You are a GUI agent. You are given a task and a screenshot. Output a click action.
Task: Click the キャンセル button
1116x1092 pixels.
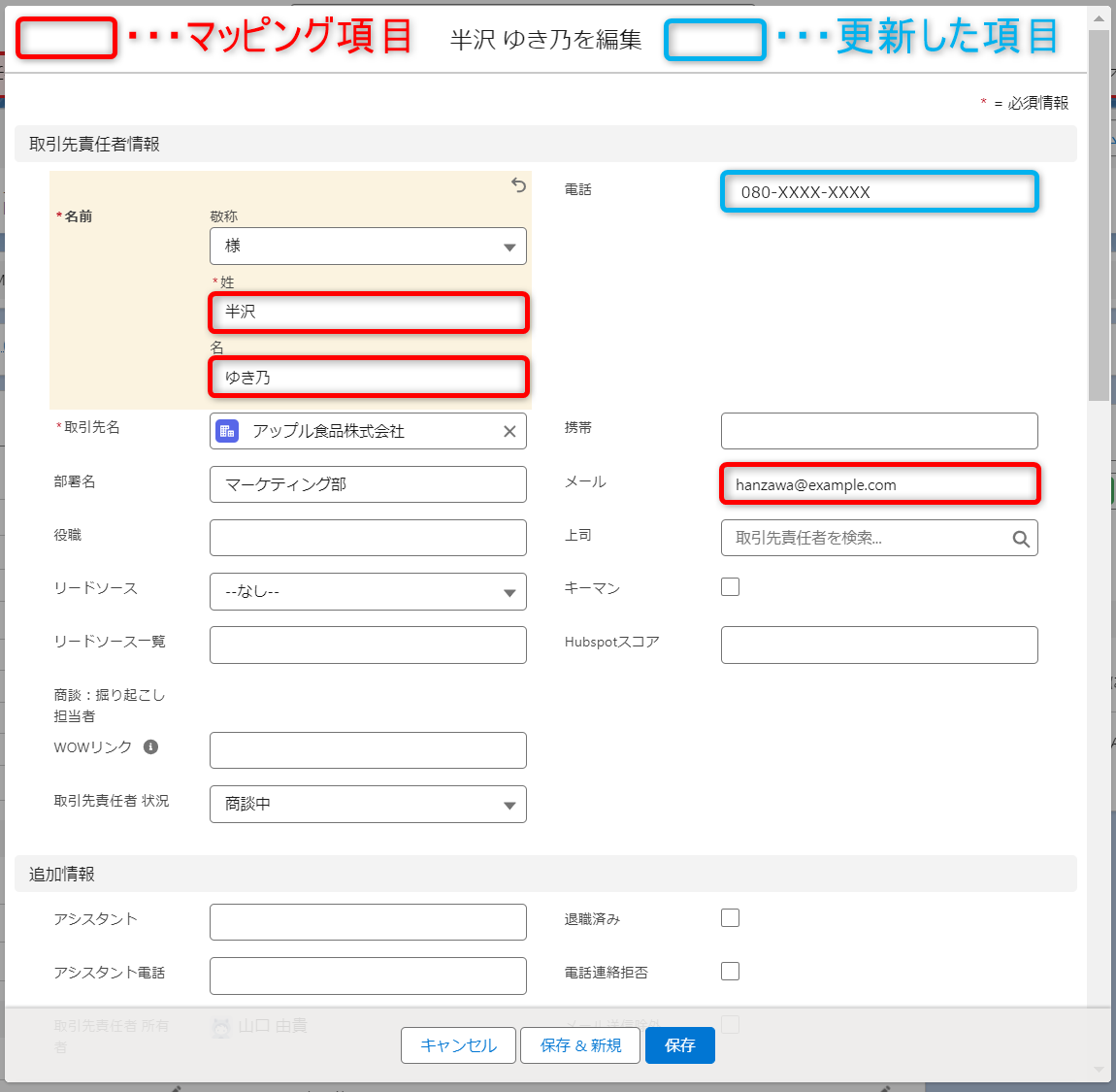point(458,1045)
